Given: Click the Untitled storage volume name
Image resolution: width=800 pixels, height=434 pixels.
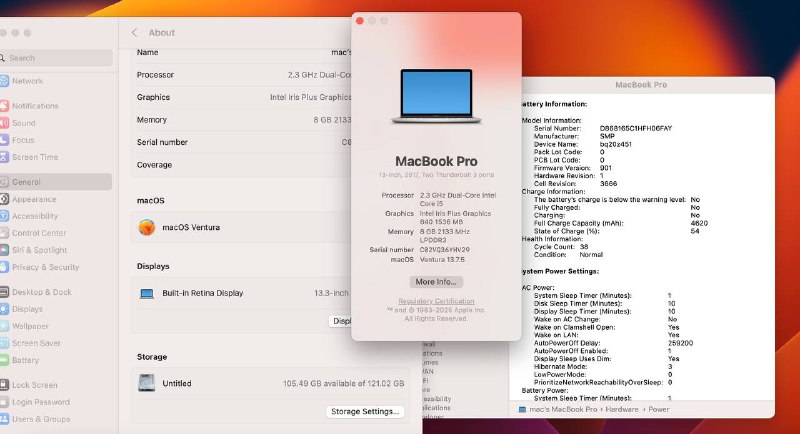Looking at the screenshot, I should tap(177, 383).
